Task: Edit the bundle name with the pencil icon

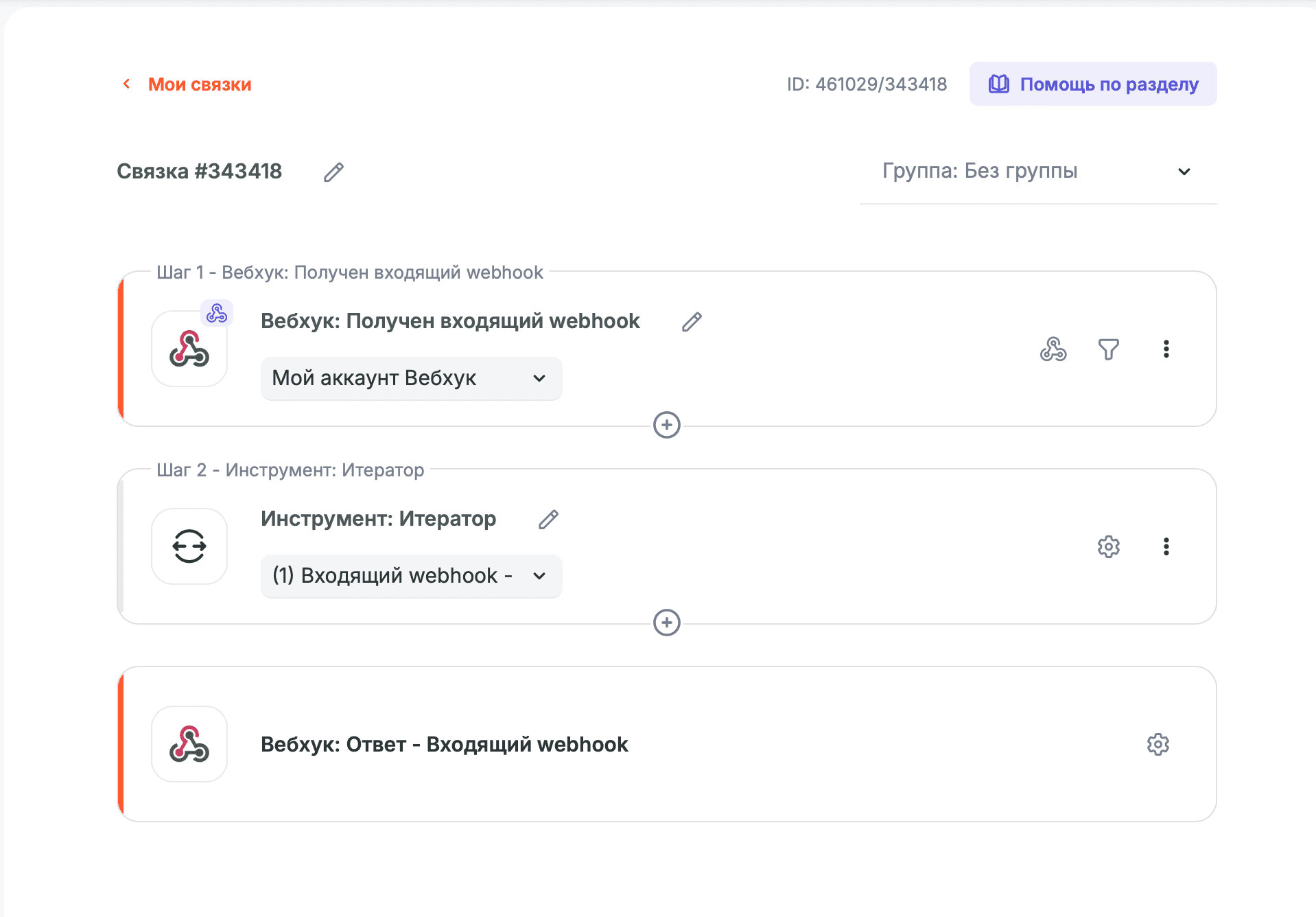Action: click(x=333, y=172)
